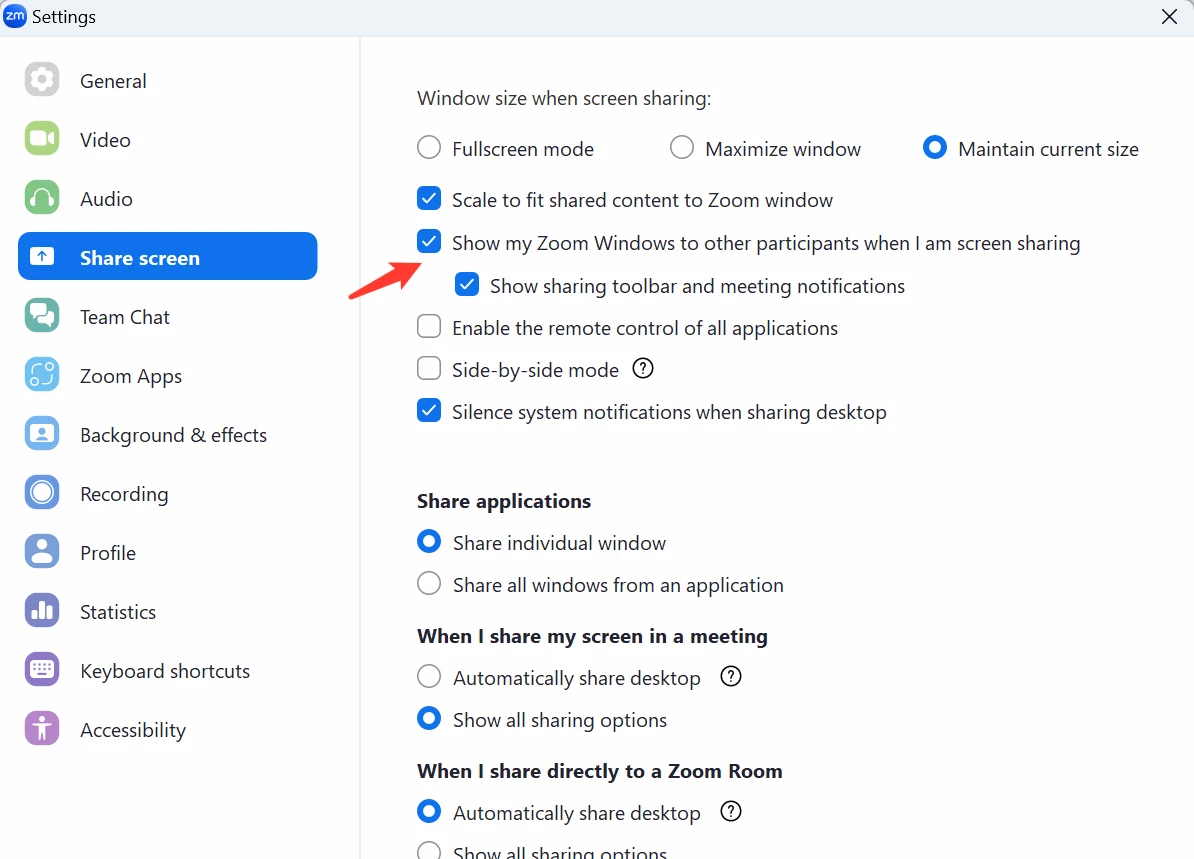The image size is (1194, 859).
Task: Choose Share all windows from an application
Action: click(429, 583)
